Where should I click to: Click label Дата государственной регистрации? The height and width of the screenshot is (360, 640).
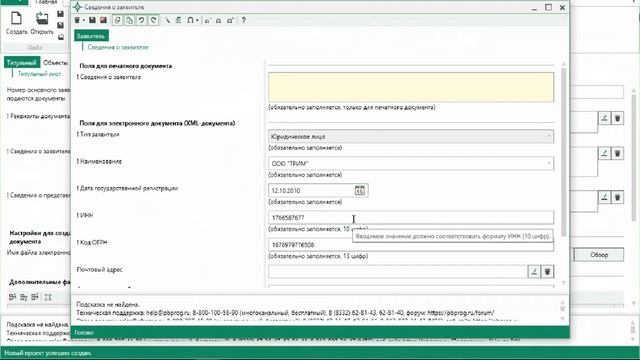129,188
